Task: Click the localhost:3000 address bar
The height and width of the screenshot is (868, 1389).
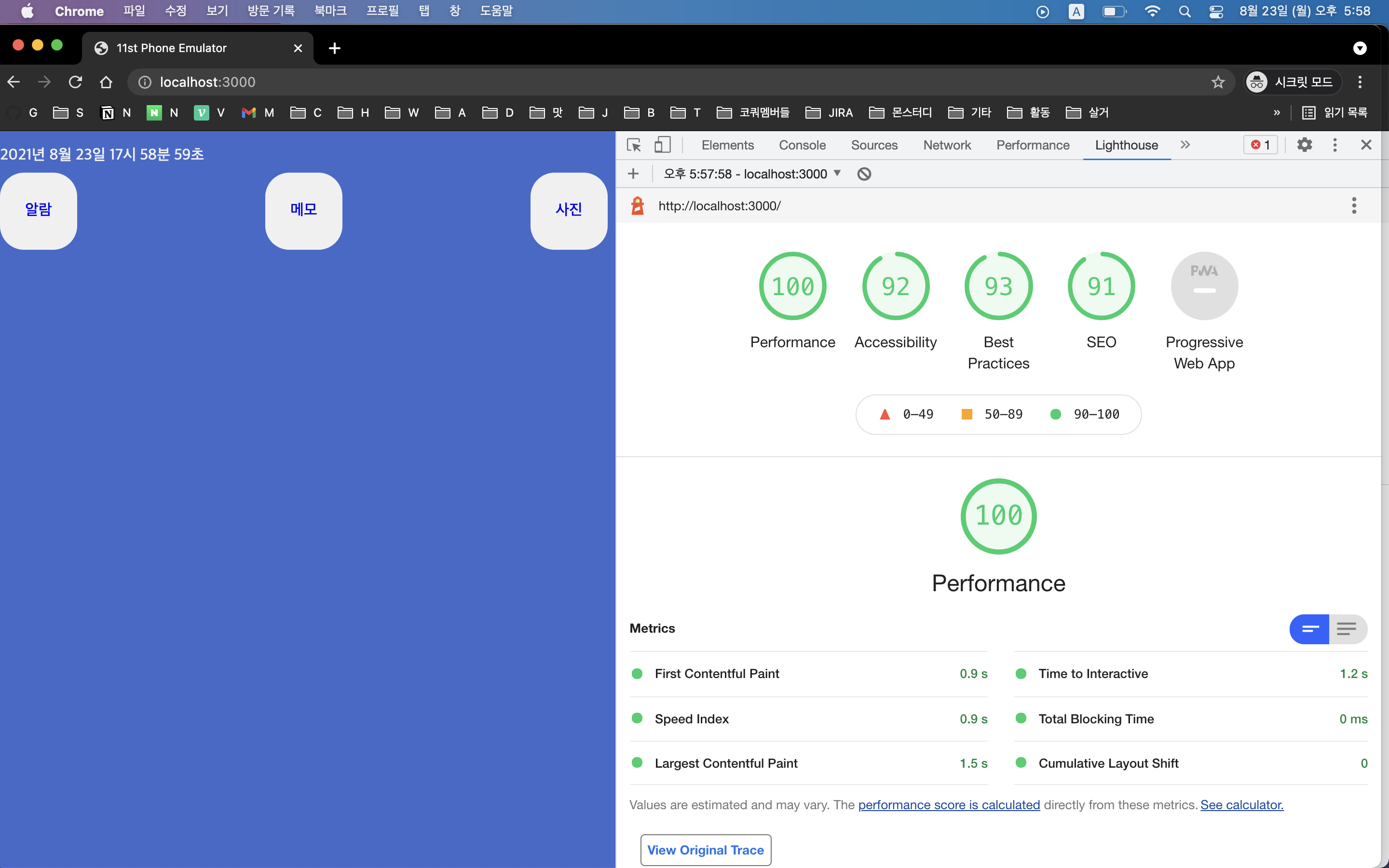Action: 681,82
